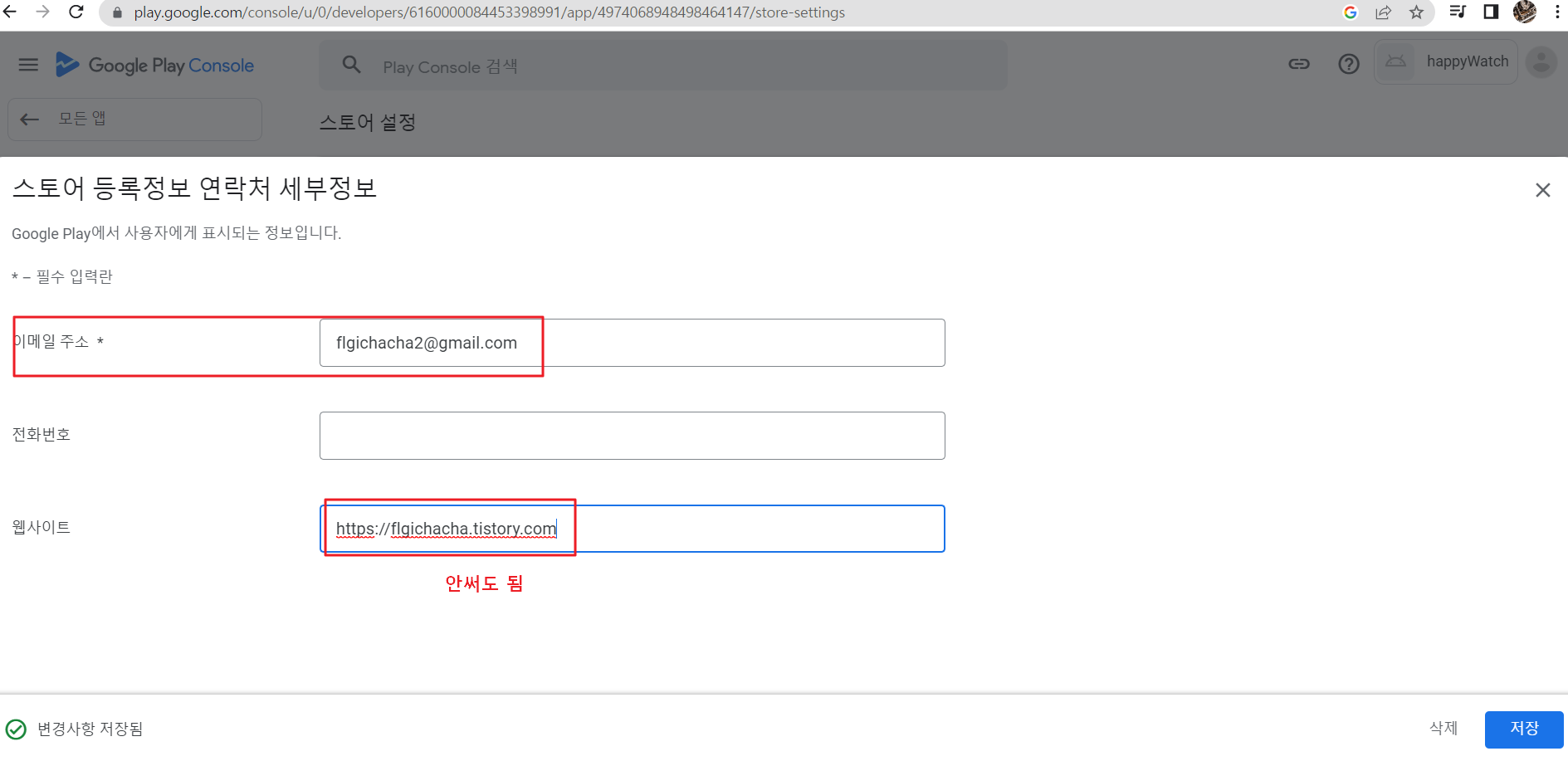Click the 웹사이트 label

click(x=42, y=528)
